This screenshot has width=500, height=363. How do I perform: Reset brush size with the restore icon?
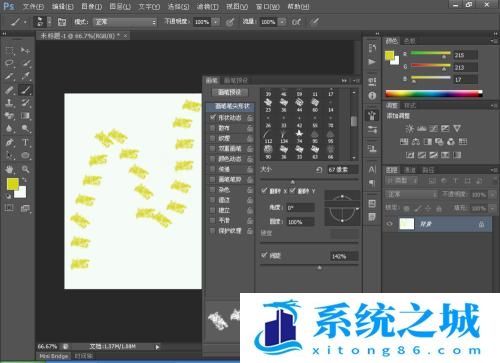[x=319, y=170]
